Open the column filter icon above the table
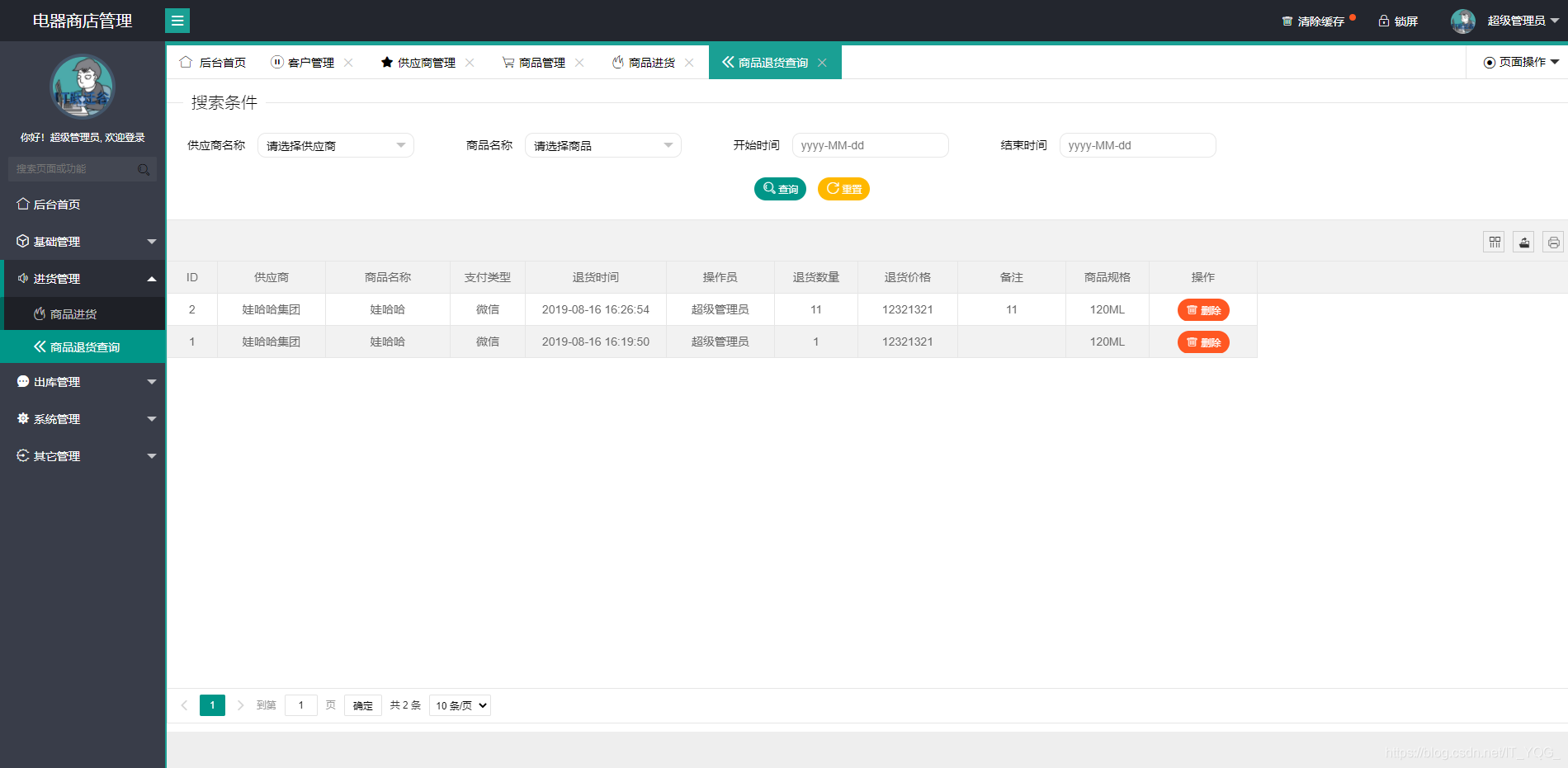 coord(1494,242)
